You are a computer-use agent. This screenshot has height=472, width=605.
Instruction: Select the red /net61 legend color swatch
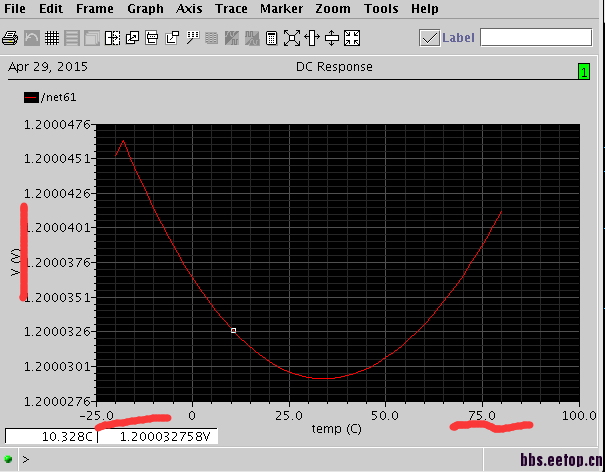(31, 97)
